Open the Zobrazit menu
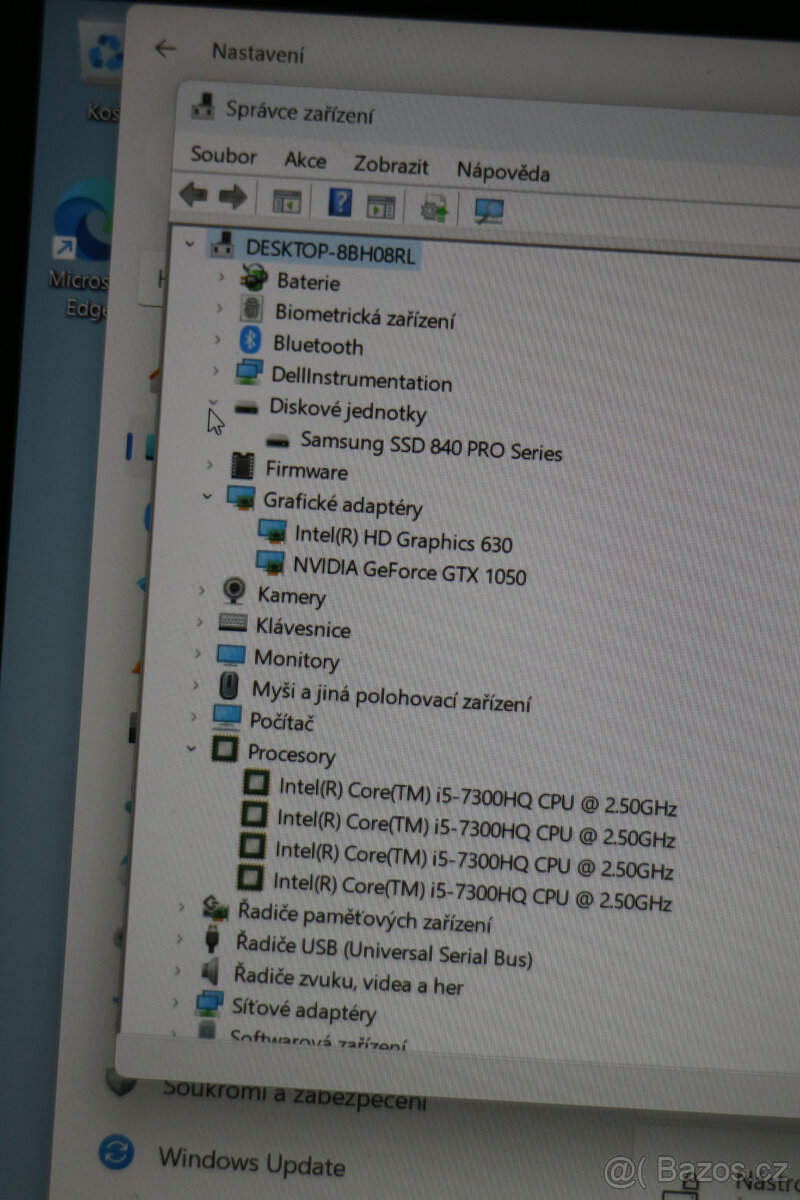This screenshot has width=800, height=1200. coord(391,166)
